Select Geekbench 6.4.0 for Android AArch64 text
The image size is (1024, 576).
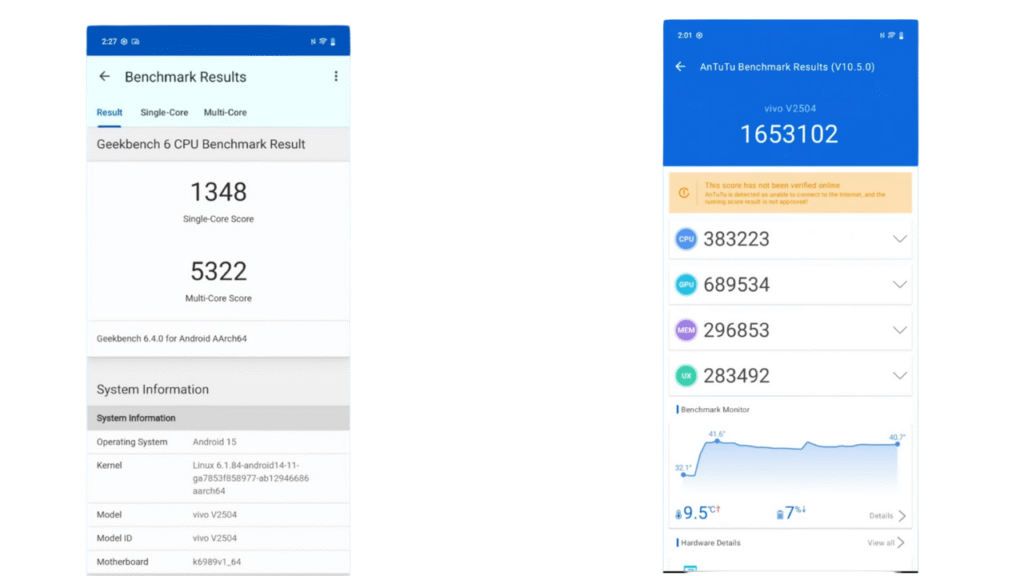tap(172, 338)
